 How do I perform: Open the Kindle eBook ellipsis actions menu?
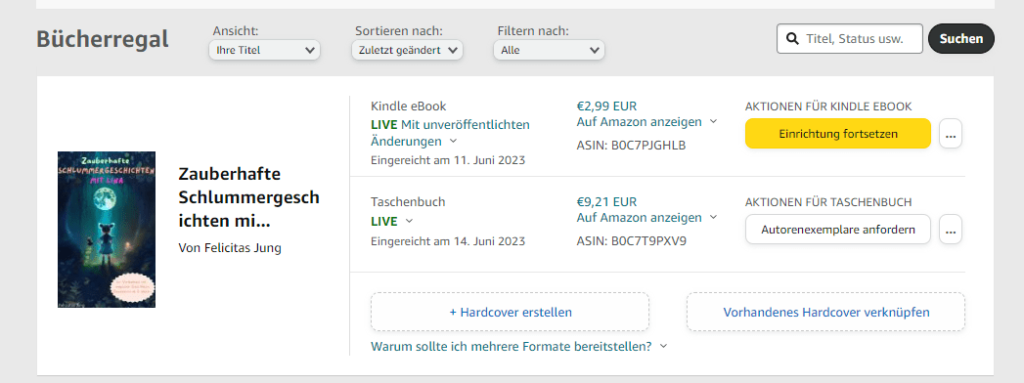click(x=950, y=134)
